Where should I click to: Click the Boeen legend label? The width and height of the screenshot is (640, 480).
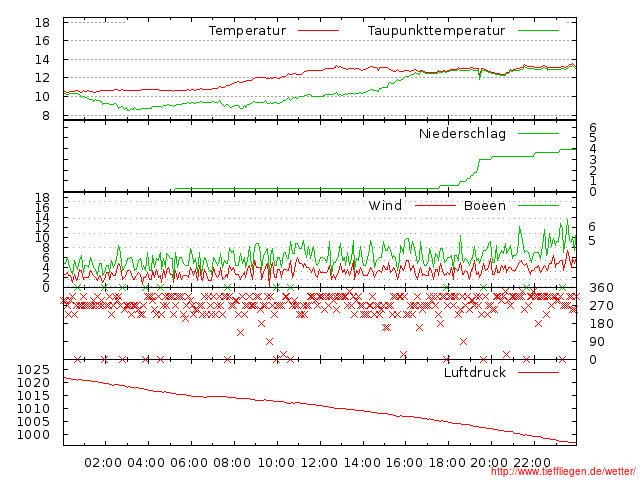click(x=484, y=205)
